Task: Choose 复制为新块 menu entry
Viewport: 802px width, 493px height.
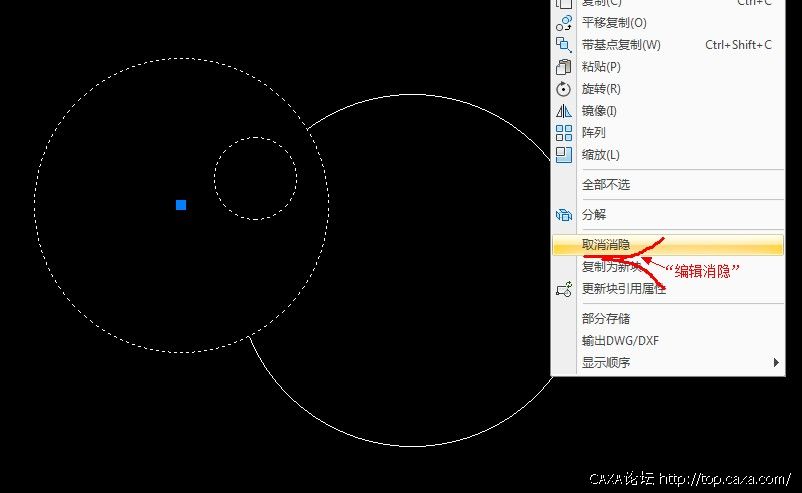Action: (x=610, y=267)
